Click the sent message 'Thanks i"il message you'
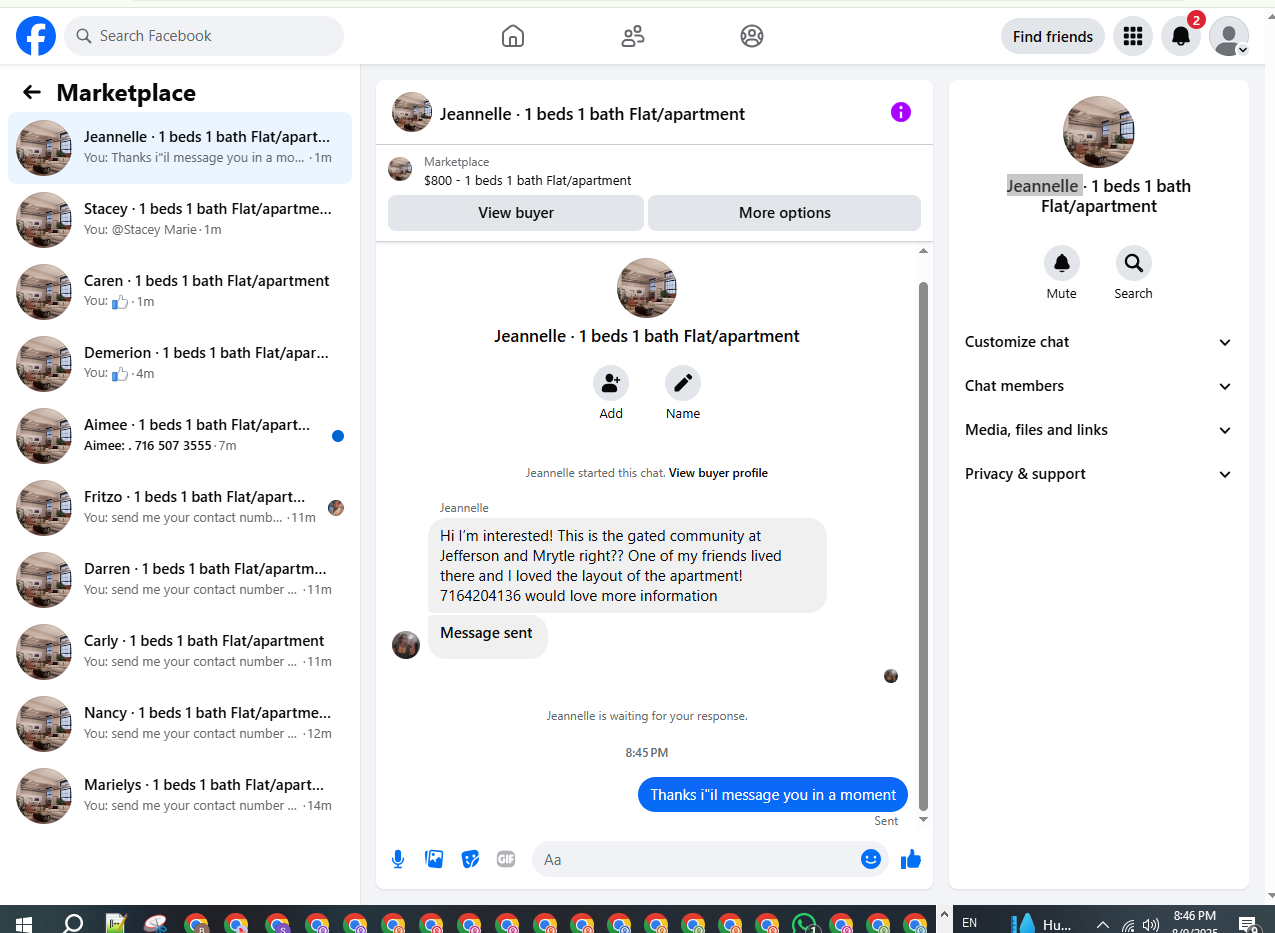 [x=773, y=795]
